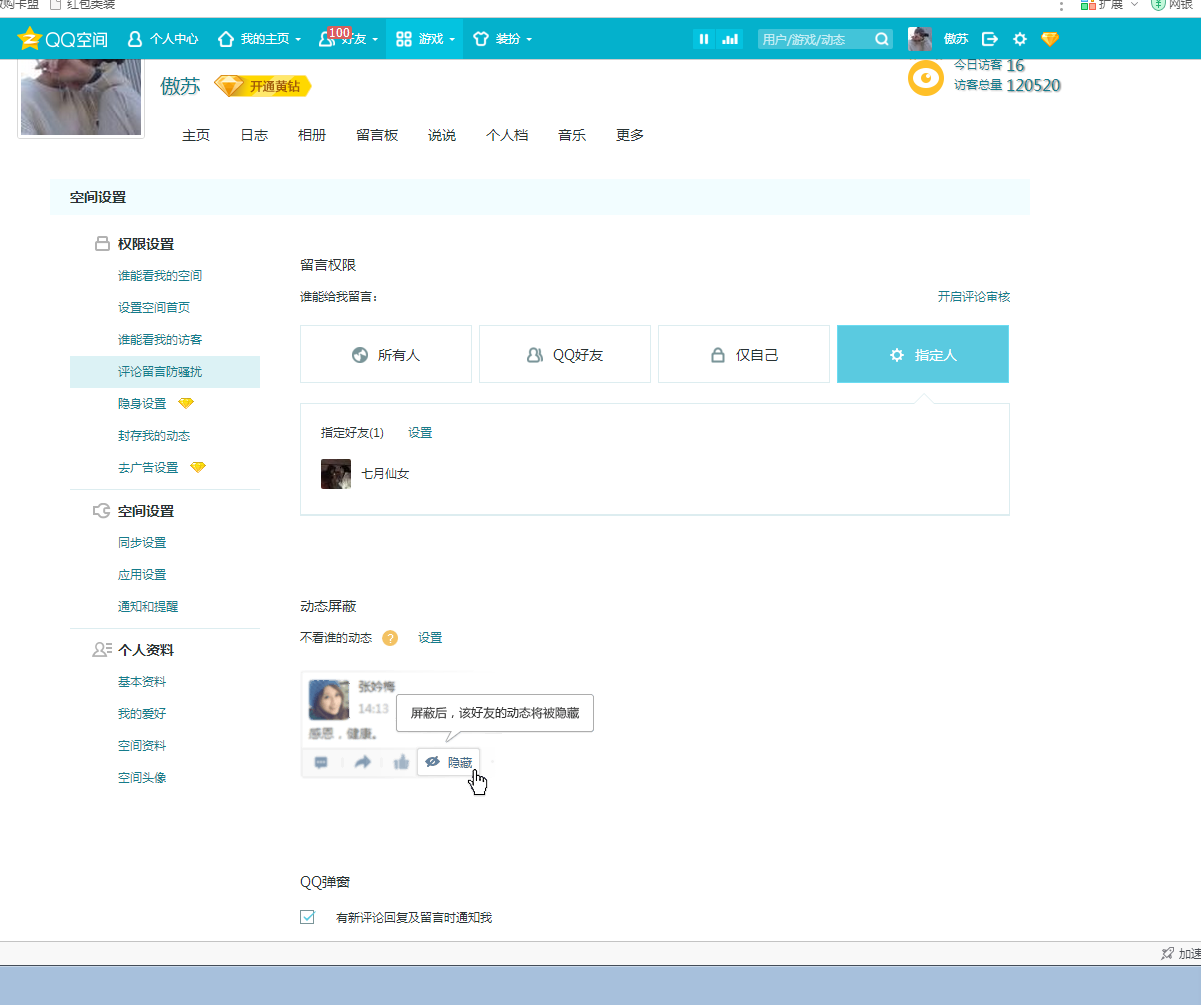Click the 装扮 shirt icon

481,39
